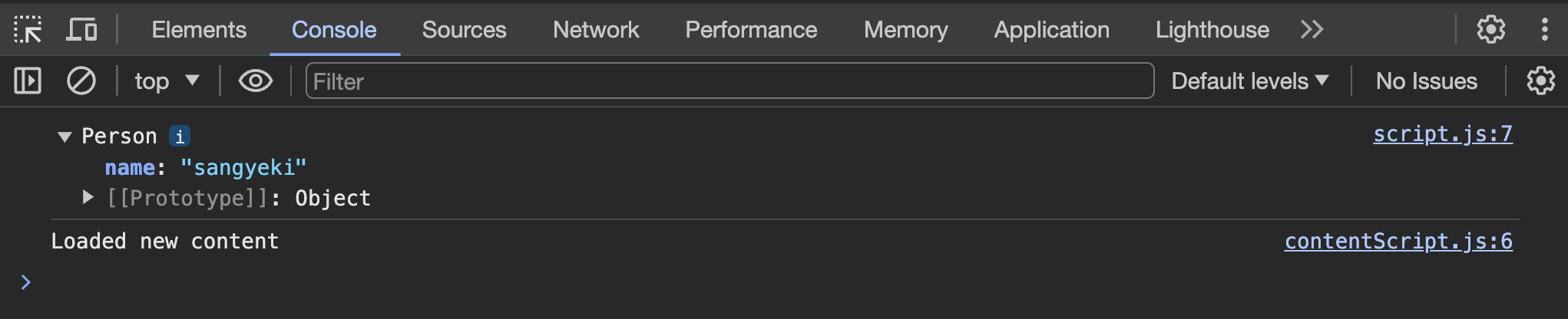1568x319 pixels.
Task: Focus the console Filter input field
Action: 729,81
